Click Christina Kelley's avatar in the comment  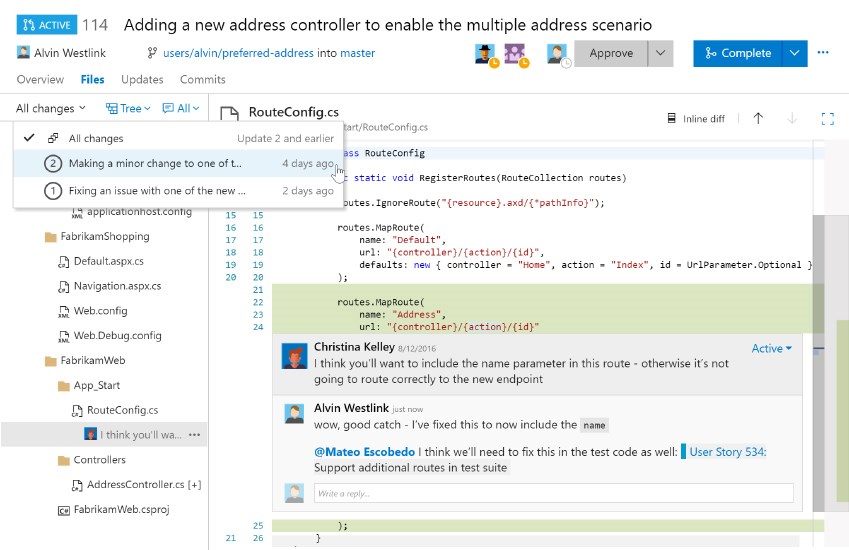295,356
